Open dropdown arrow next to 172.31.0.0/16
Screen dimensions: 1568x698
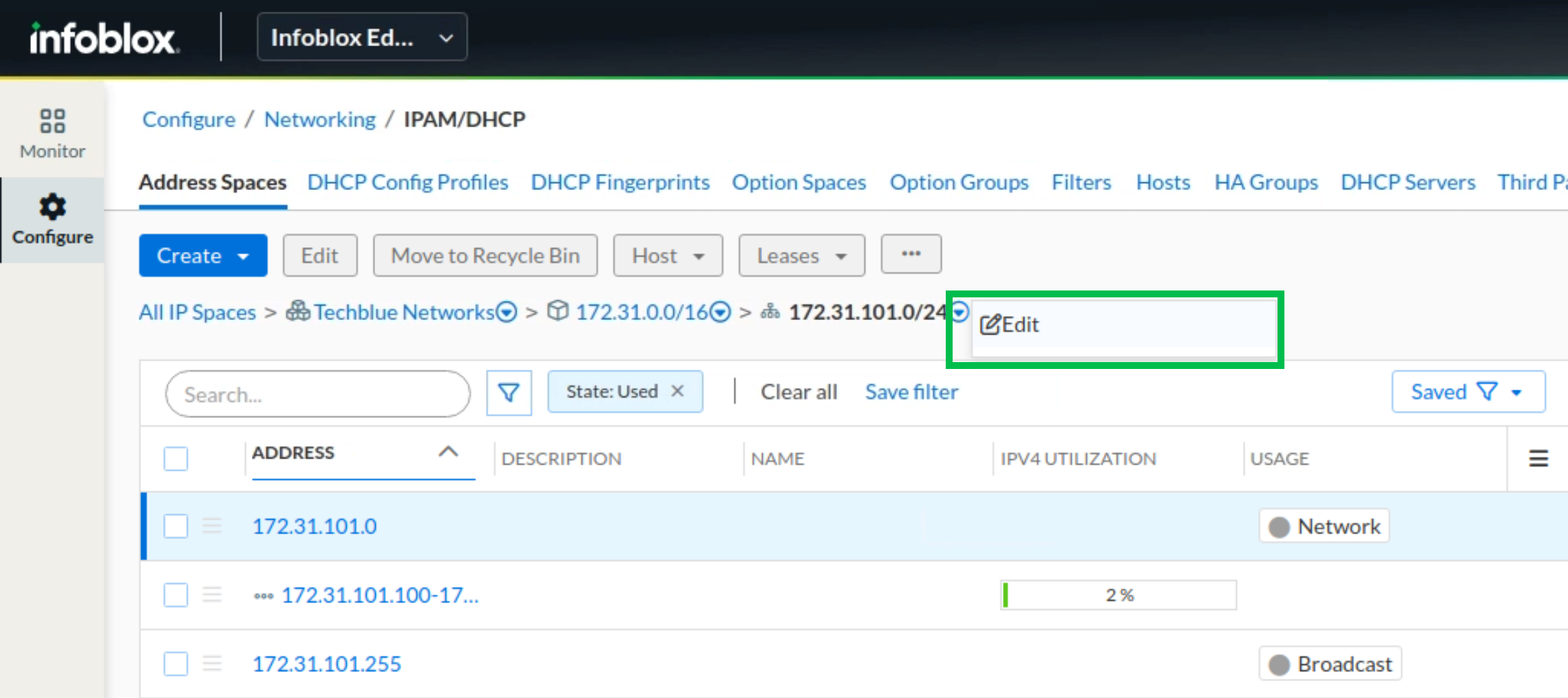pyautogui.click(x=720, y=313)
